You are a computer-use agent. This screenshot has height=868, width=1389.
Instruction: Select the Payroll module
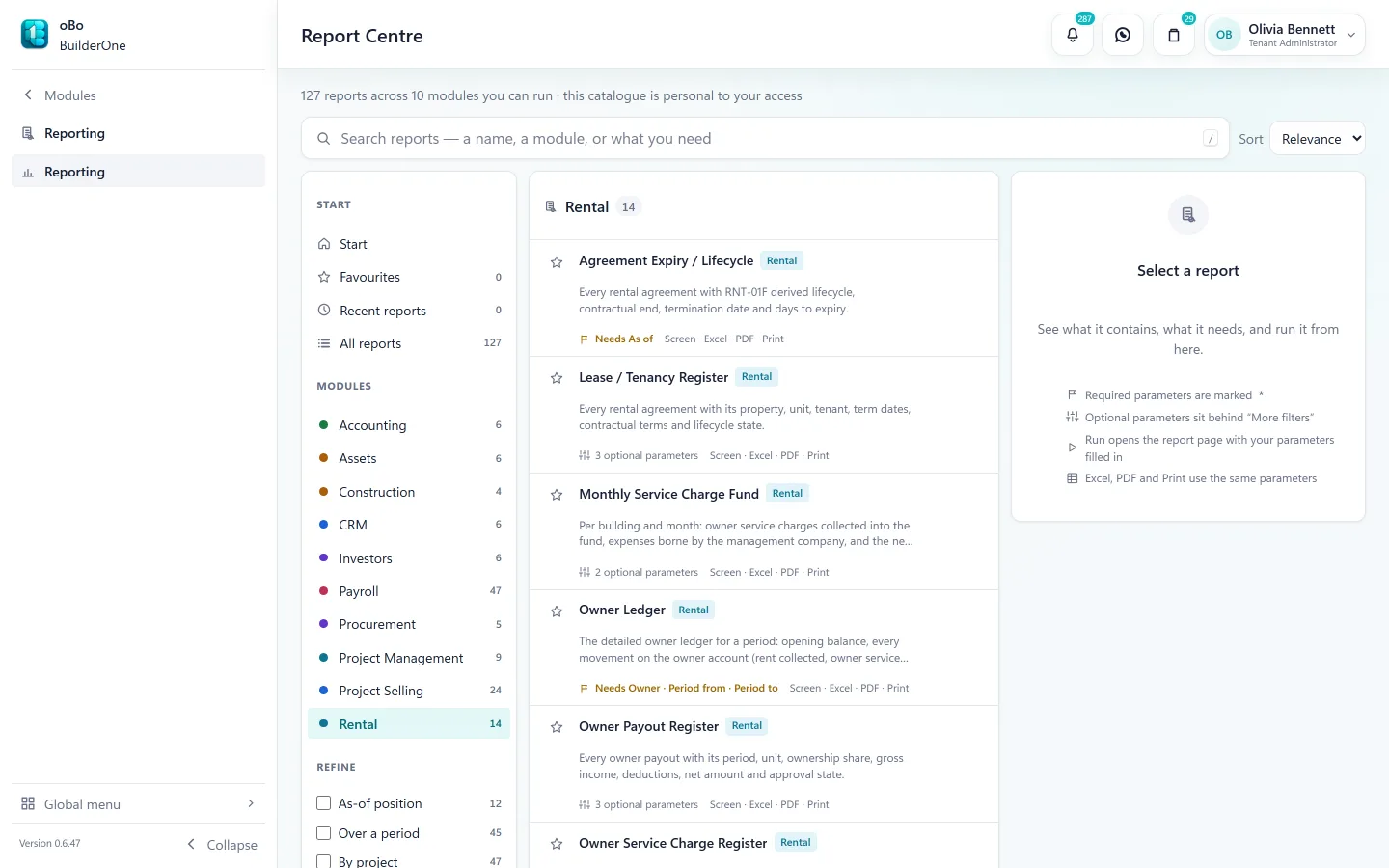click(x=409, y=591)
